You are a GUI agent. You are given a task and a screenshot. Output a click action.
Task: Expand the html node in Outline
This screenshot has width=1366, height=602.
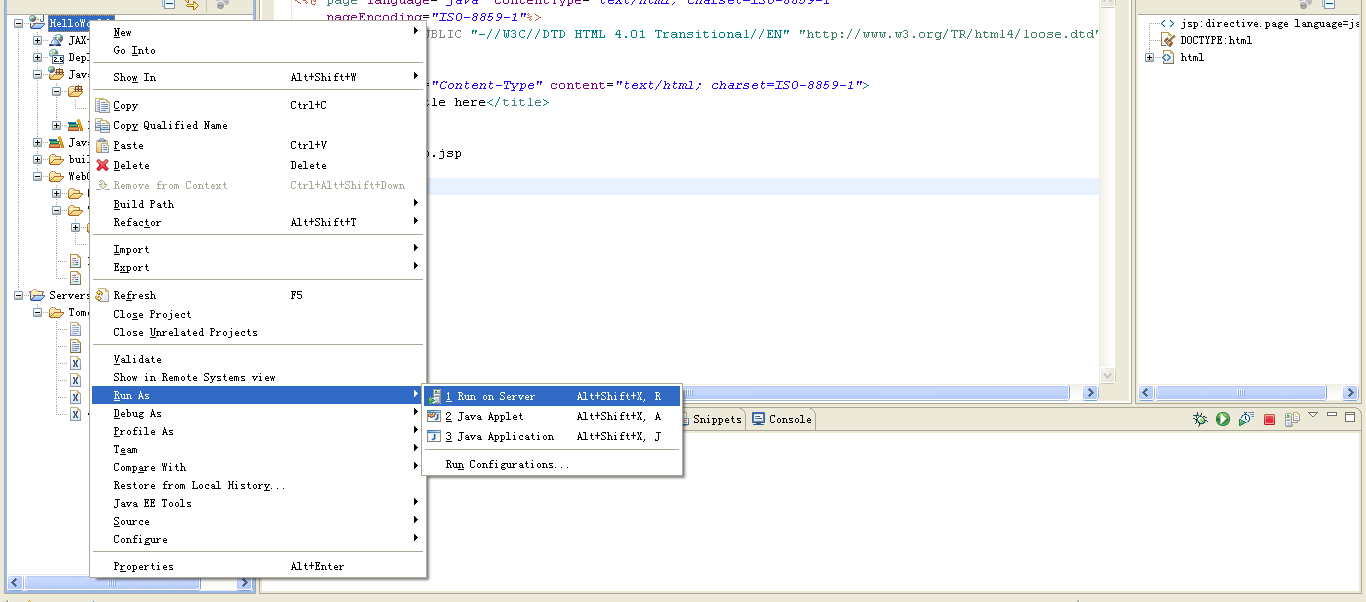coord(1149,58)
